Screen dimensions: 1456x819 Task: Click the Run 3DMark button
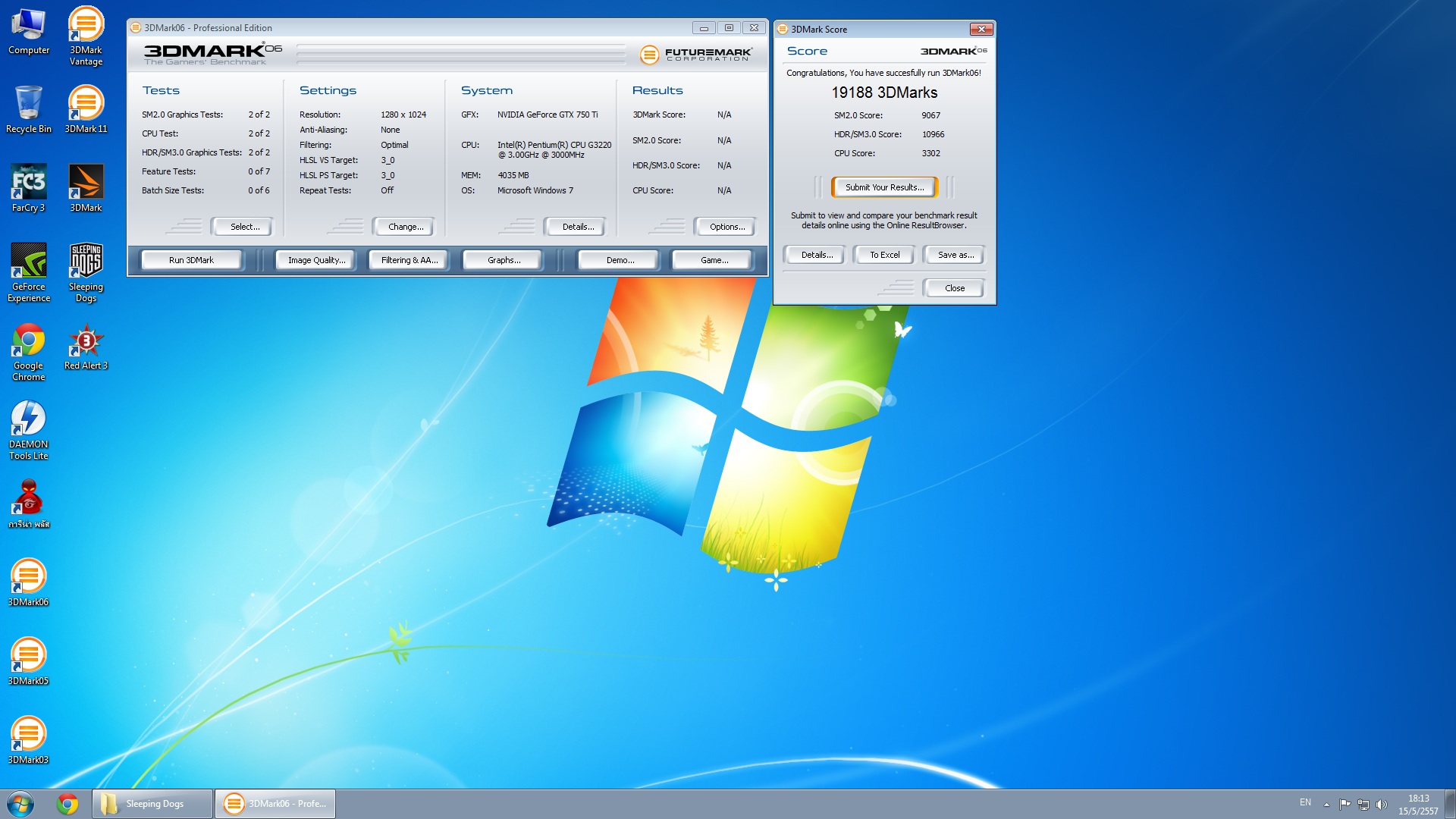pos(191,260)
